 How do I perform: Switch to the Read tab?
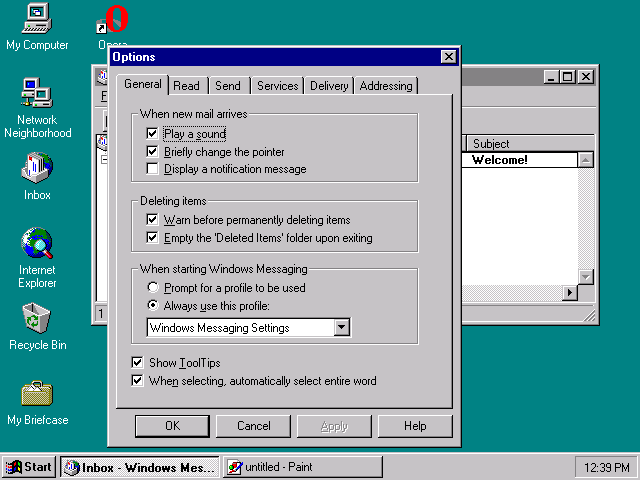pyautogui.click(x=187, y=86)
